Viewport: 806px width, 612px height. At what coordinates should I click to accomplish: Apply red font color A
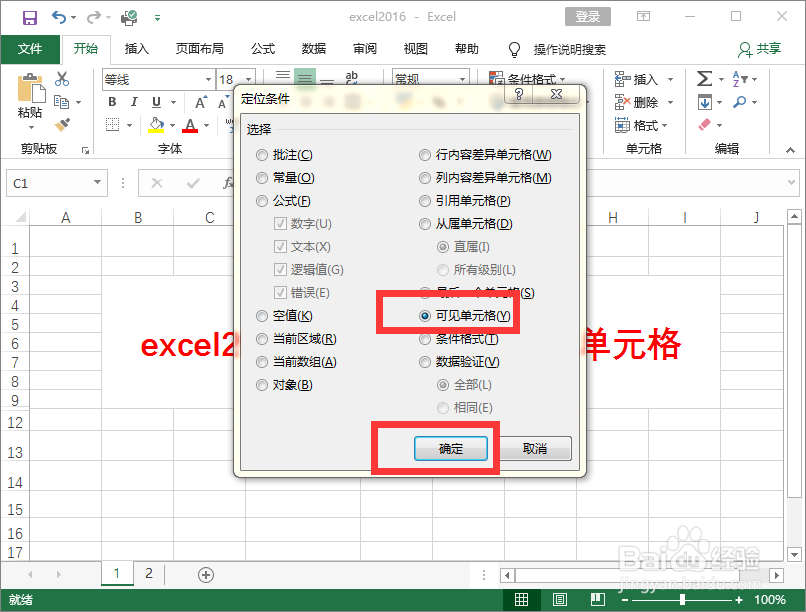(190, 125)
